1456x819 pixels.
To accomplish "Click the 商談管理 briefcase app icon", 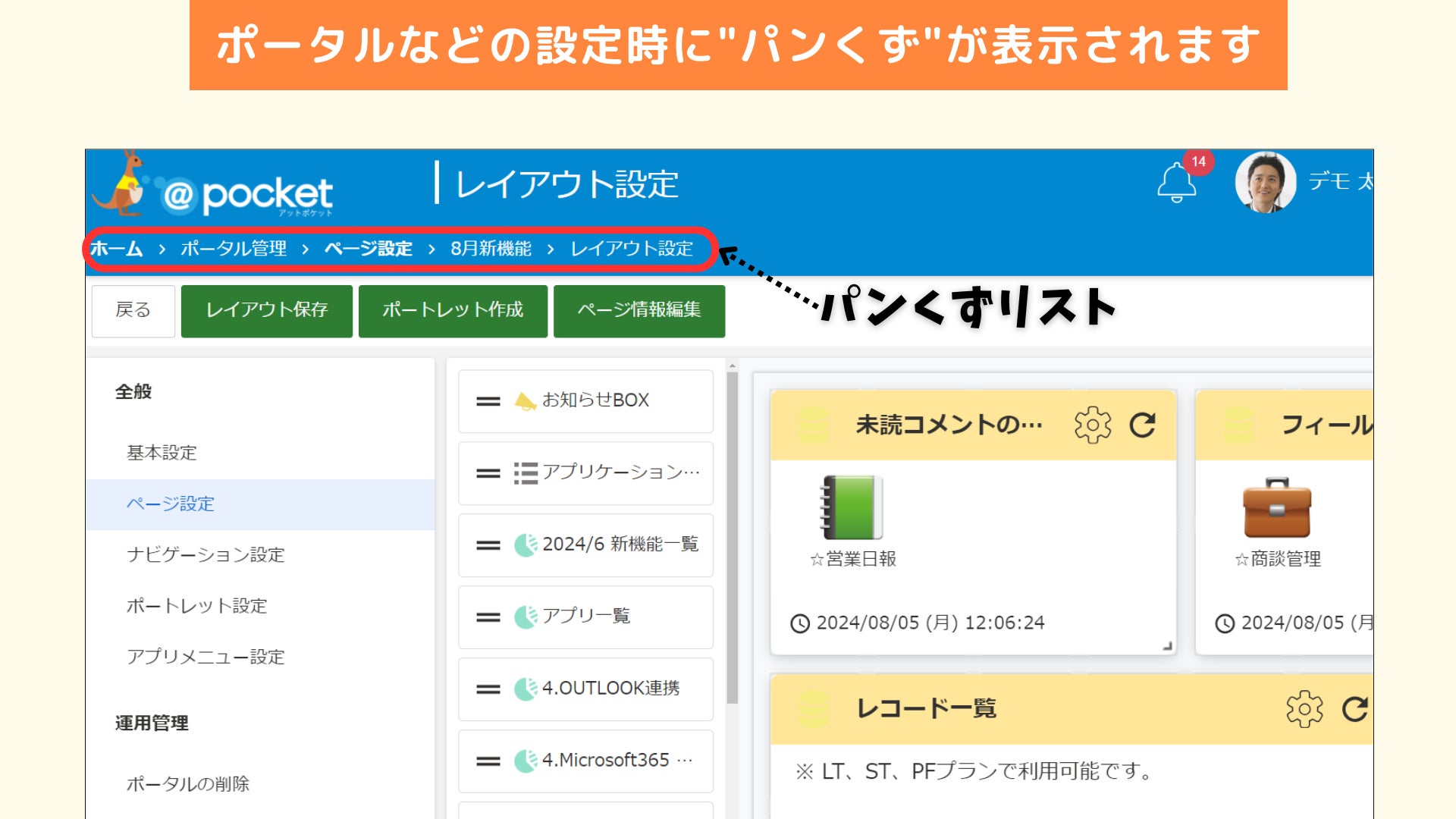I will point(1277,508).
